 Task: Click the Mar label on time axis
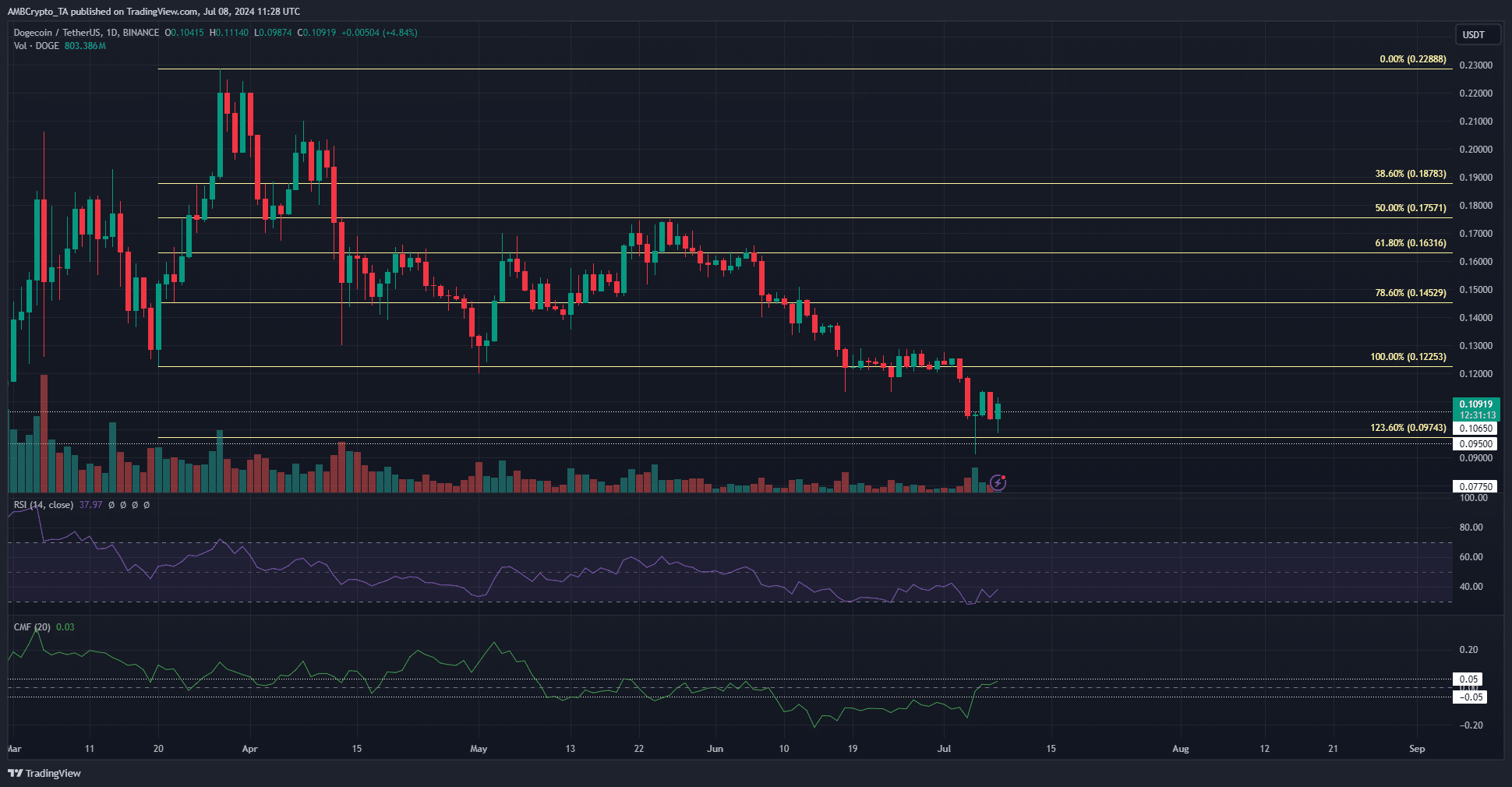click(x=15, y=749)
